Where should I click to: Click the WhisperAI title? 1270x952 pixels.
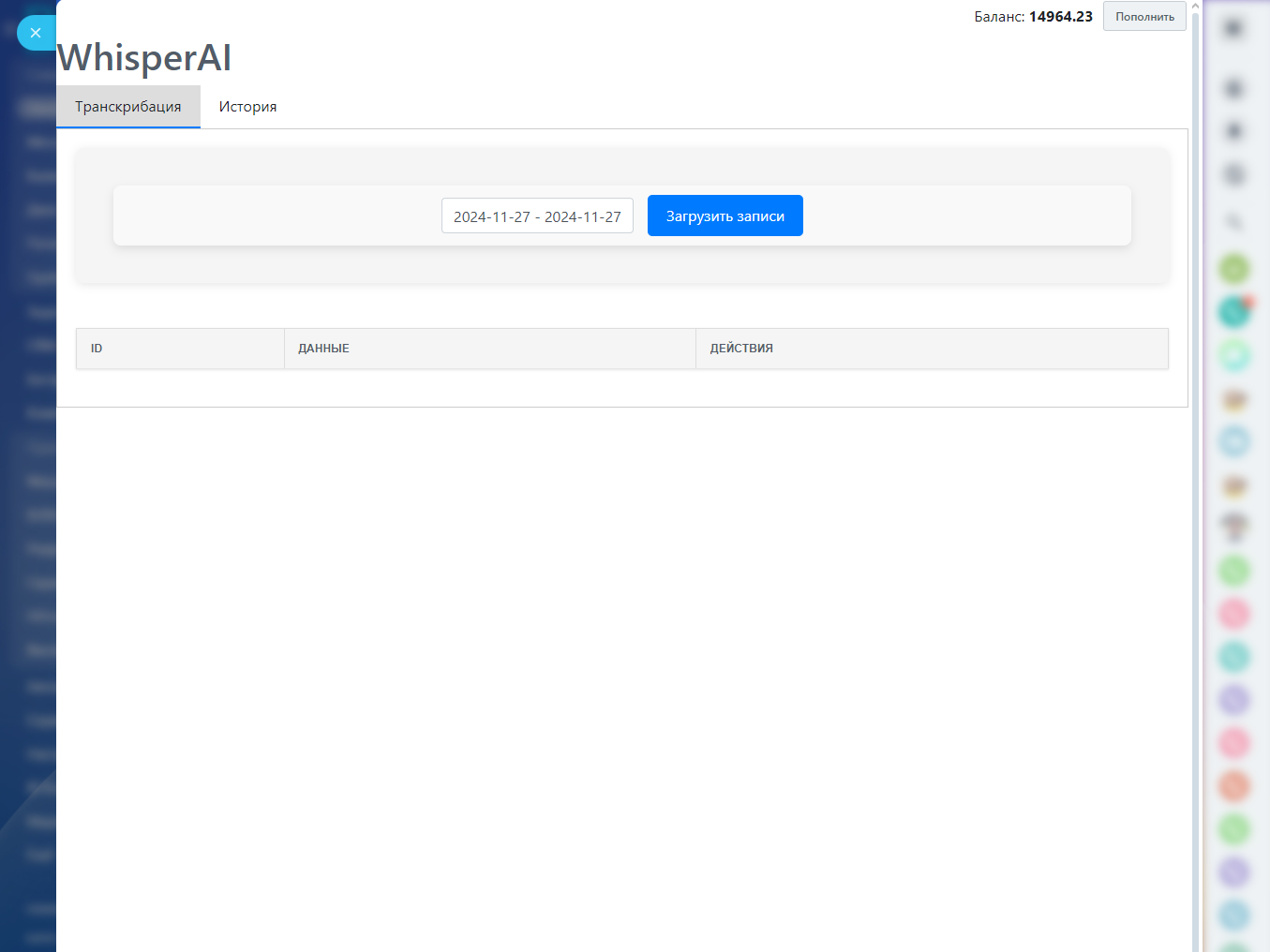[x=144, y=58]
